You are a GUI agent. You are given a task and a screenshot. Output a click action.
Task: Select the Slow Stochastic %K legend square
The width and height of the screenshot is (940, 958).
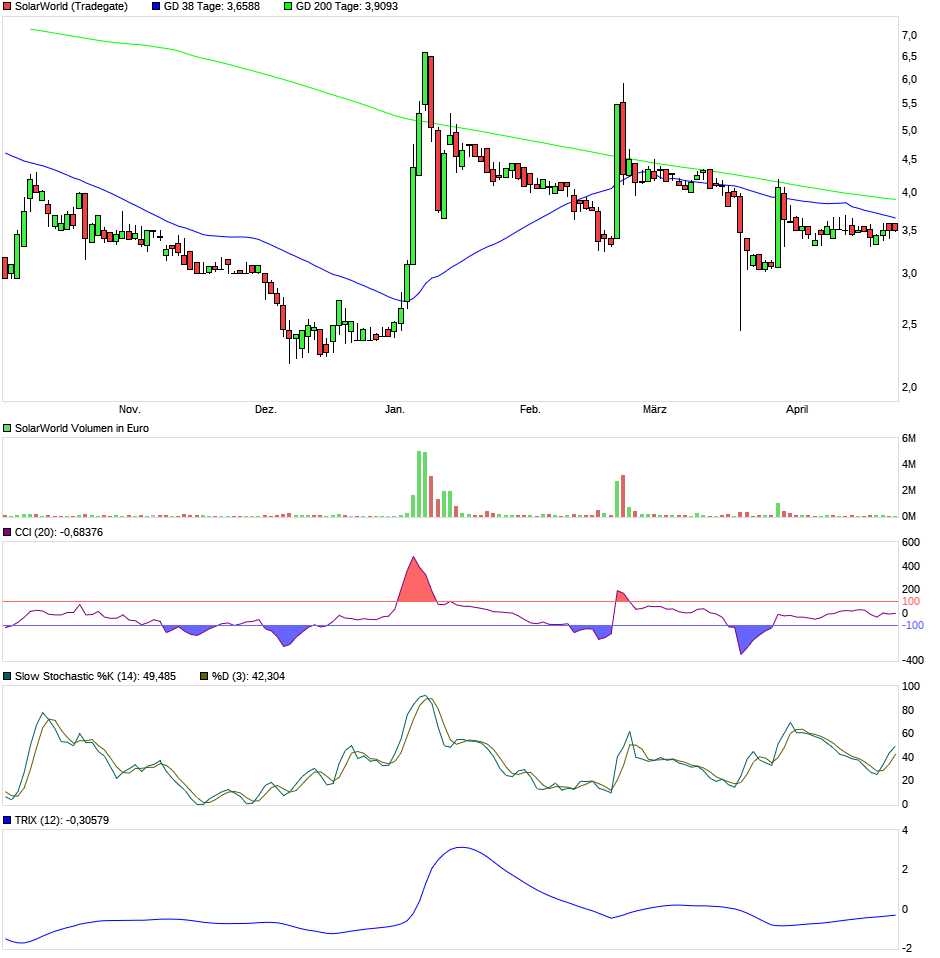(x=7, y=676)
